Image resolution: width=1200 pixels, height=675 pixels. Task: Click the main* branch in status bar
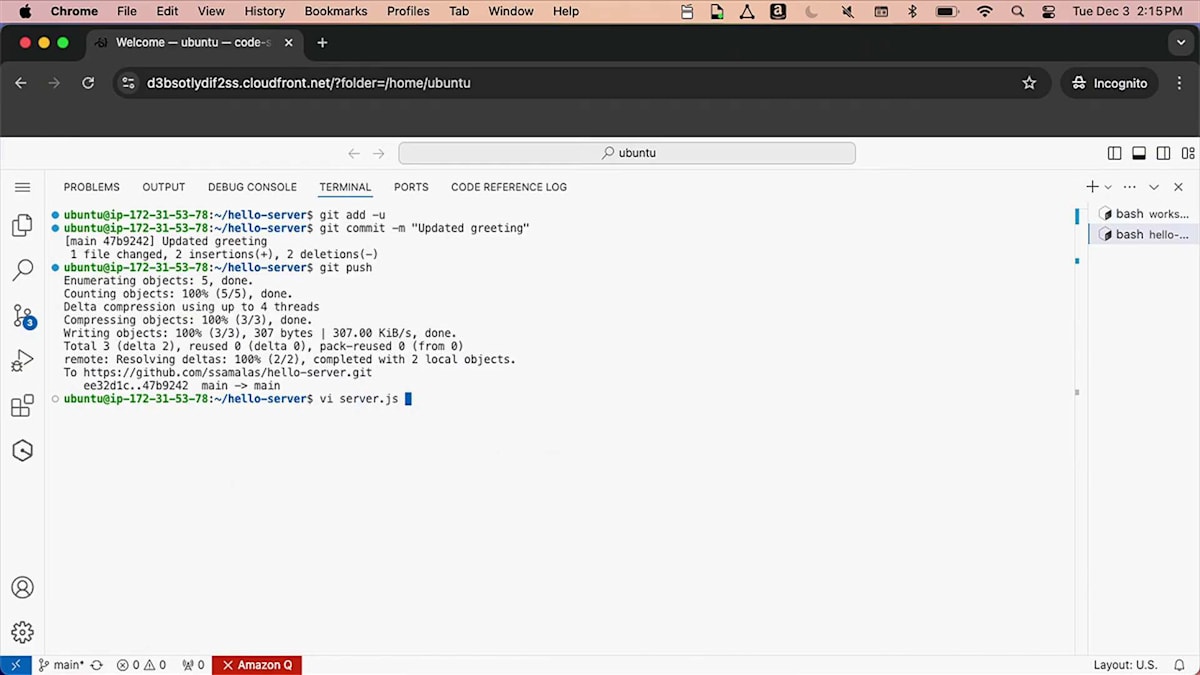[61, 665]
